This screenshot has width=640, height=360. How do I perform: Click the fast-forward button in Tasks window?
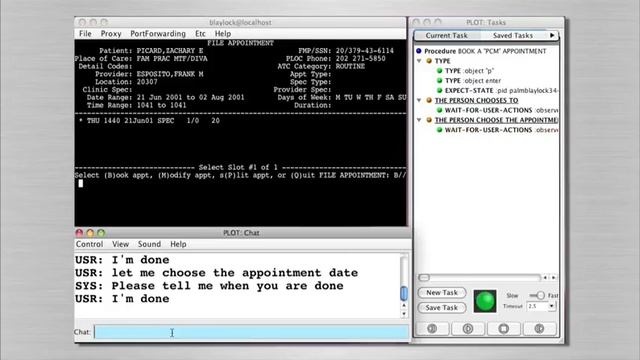tap(539, 329)
